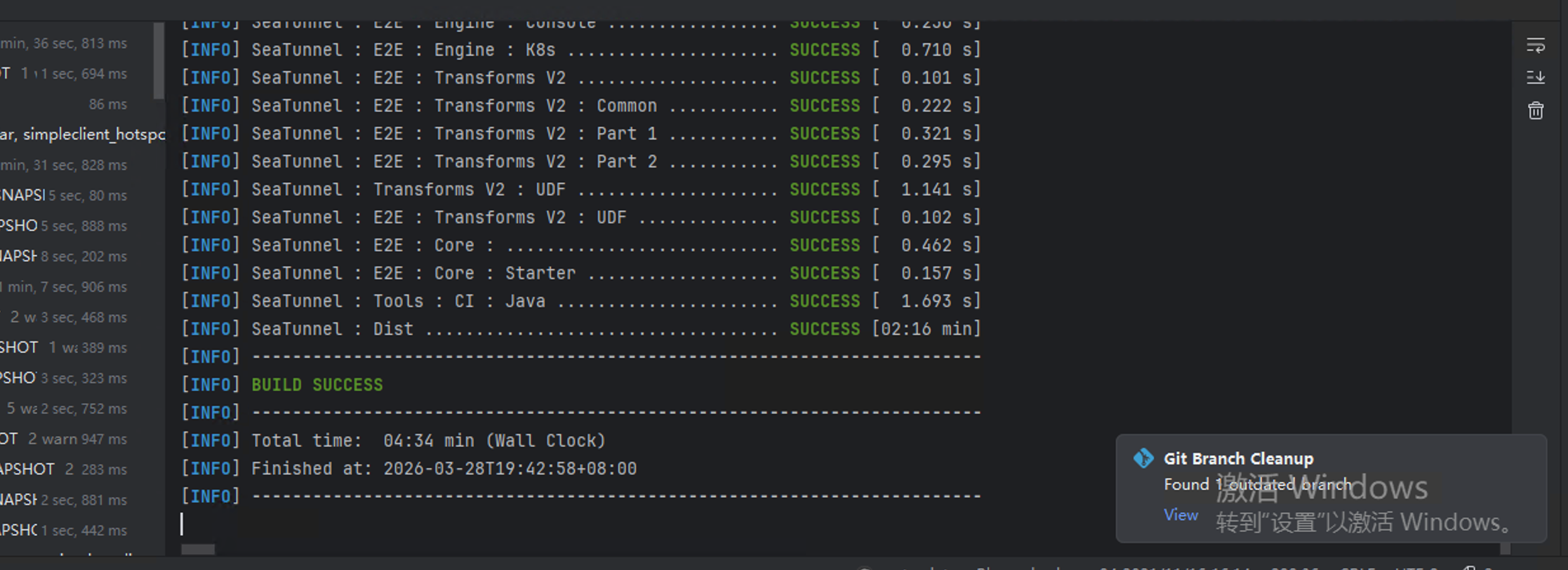The image size is (1568, 570).
Task: Toggle the soft-wrap icon in console gutter
Action: point(1535,46)
